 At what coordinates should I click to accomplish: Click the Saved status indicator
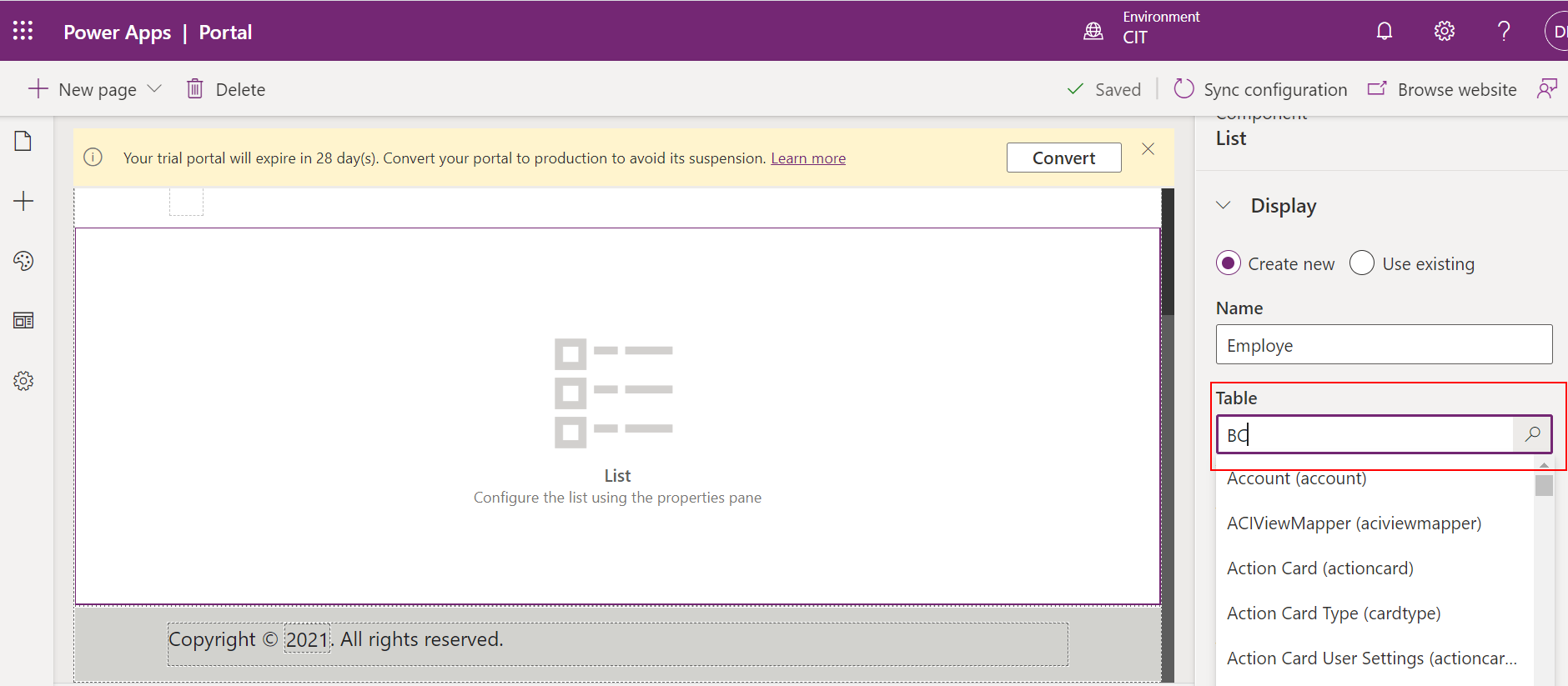(x=1103, y=90)
